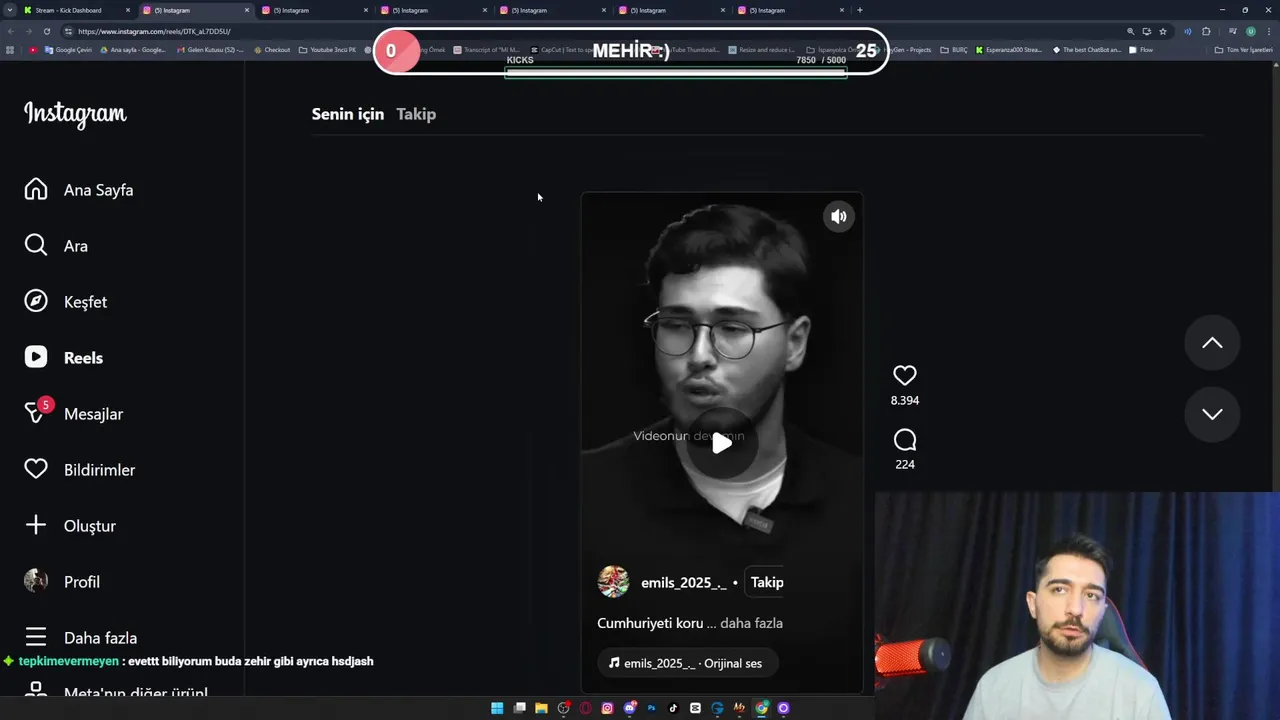Click the Instagram logo
The width and height of the screenshot is (1280, 720).
tap(75, 114)
